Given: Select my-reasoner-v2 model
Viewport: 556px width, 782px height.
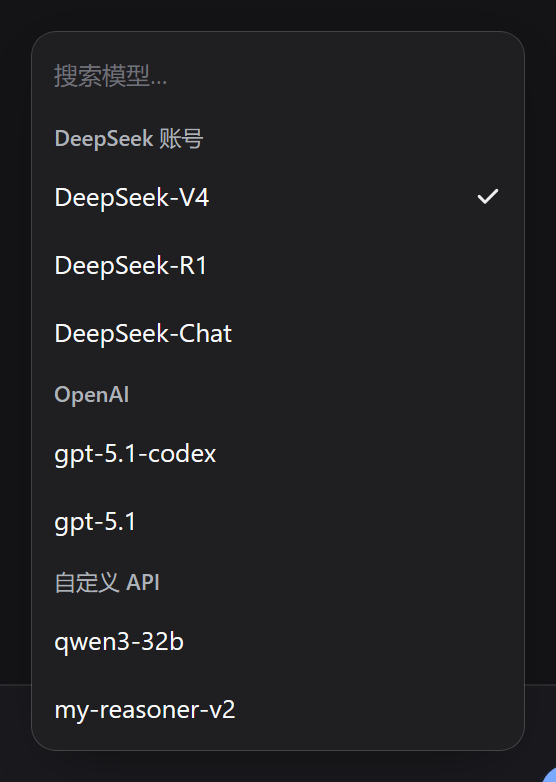Looking at the screenshot, I should (278, 710).
